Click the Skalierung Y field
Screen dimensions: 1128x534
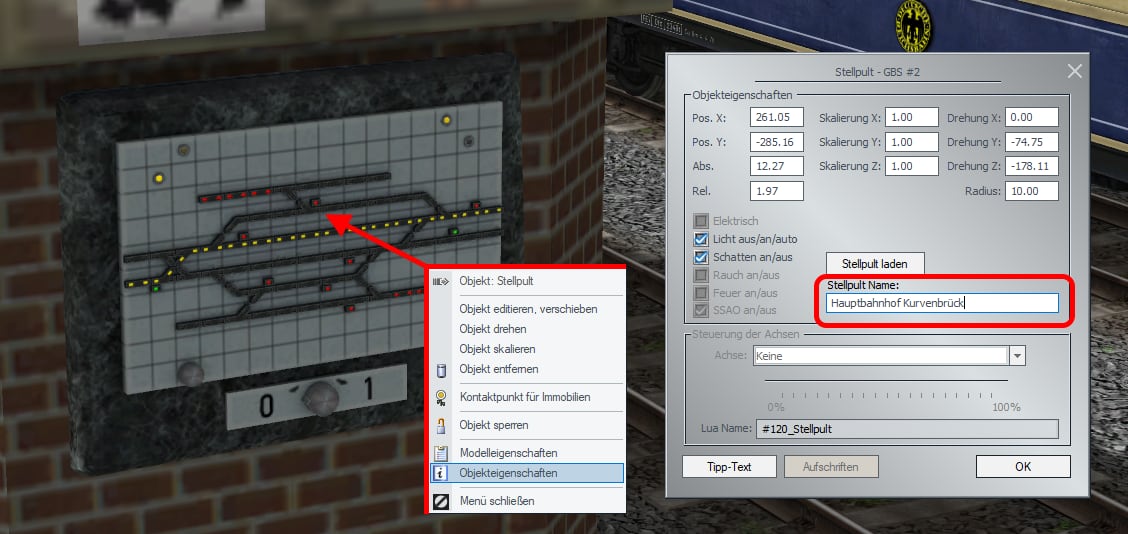[x=911, y=142]
